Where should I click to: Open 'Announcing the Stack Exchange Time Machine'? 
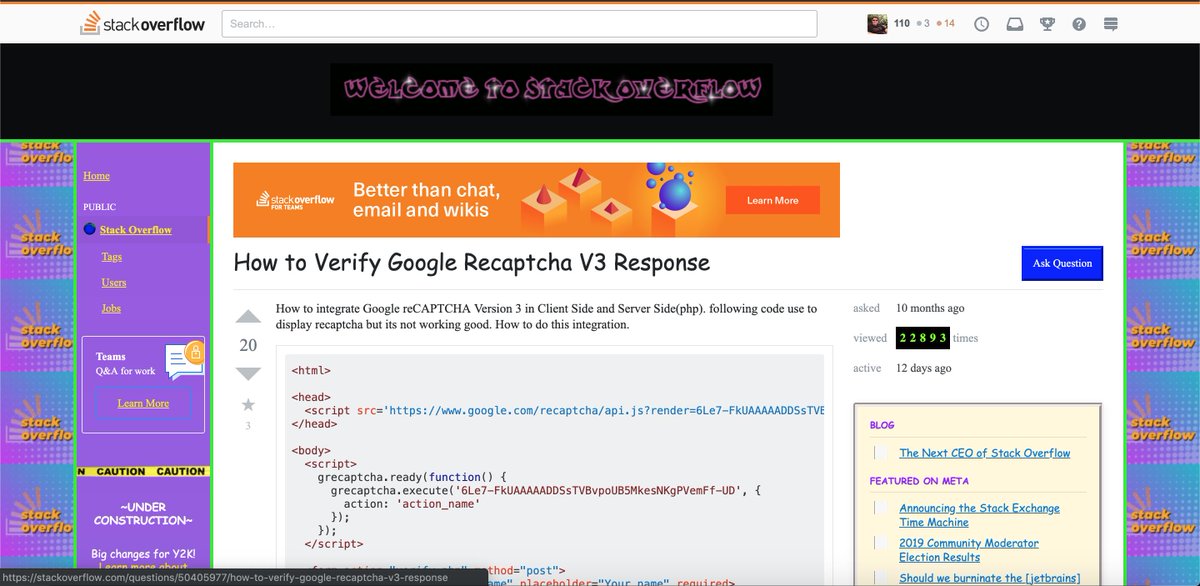tap(979, 515)
